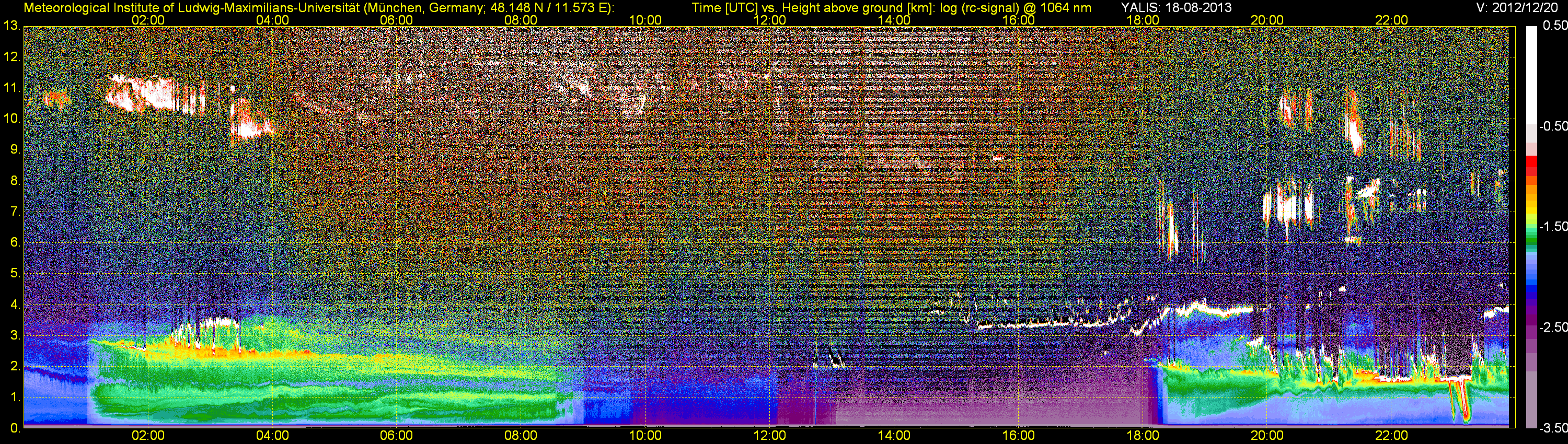This screenshot has width=1568, height=444.
Task: Select the 3 km height axis label
Action: [x=15, y=336]
